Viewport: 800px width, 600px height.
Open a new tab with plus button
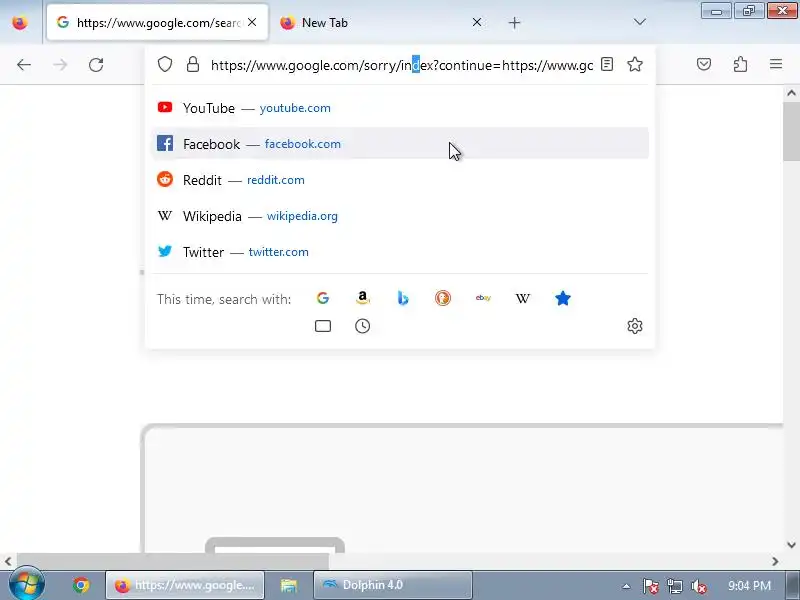point(514,22)
